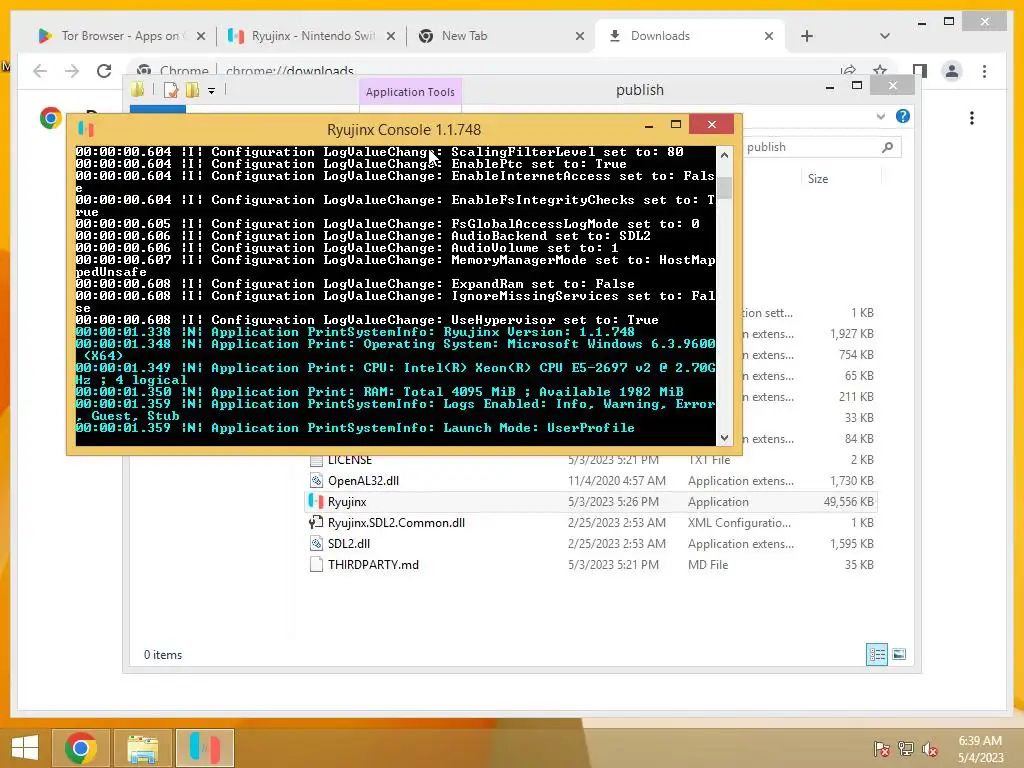Click the SDL2.dll file icon

(316, 543)
